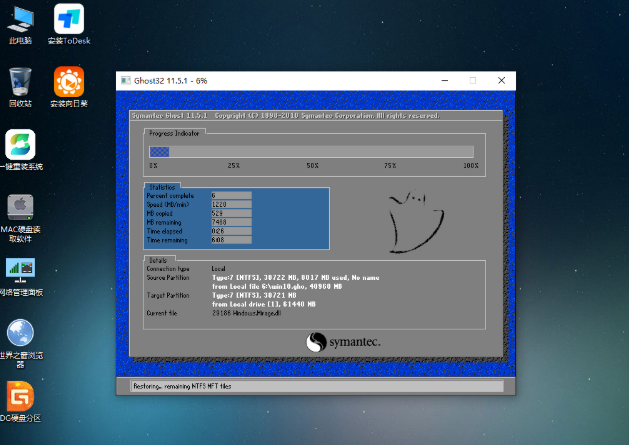Click the Symantec logo in Ghost window

coord(343,342)
